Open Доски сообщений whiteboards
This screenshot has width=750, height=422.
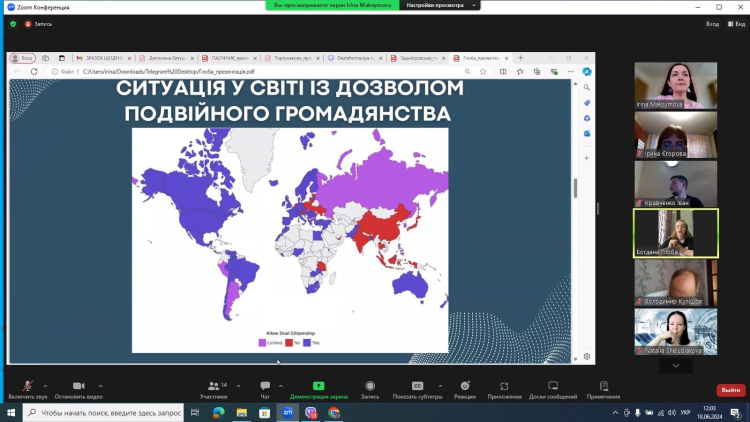[553, 387]
